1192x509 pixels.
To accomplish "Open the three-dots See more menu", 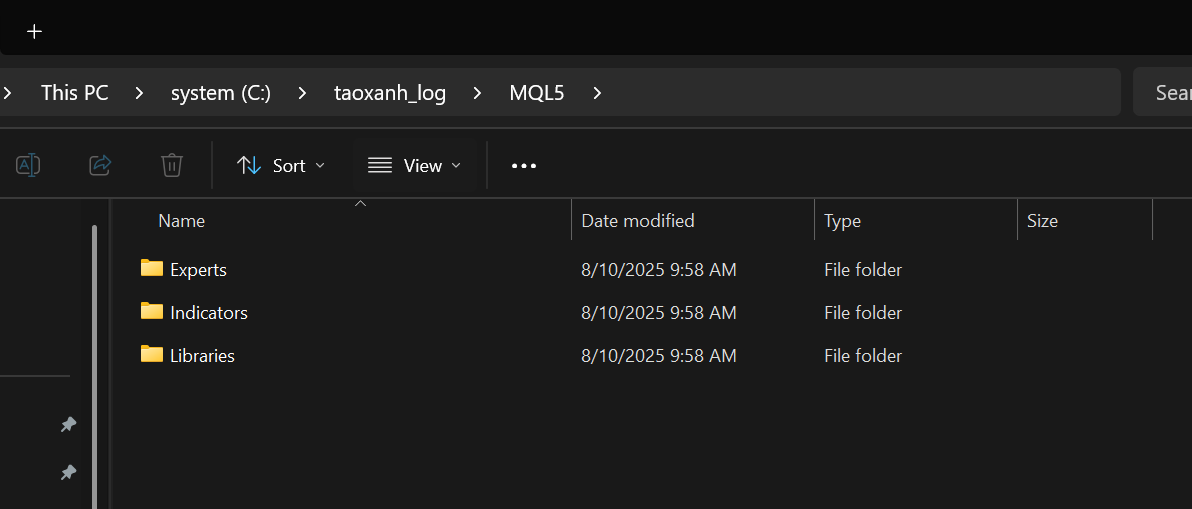I will point(524,165).
